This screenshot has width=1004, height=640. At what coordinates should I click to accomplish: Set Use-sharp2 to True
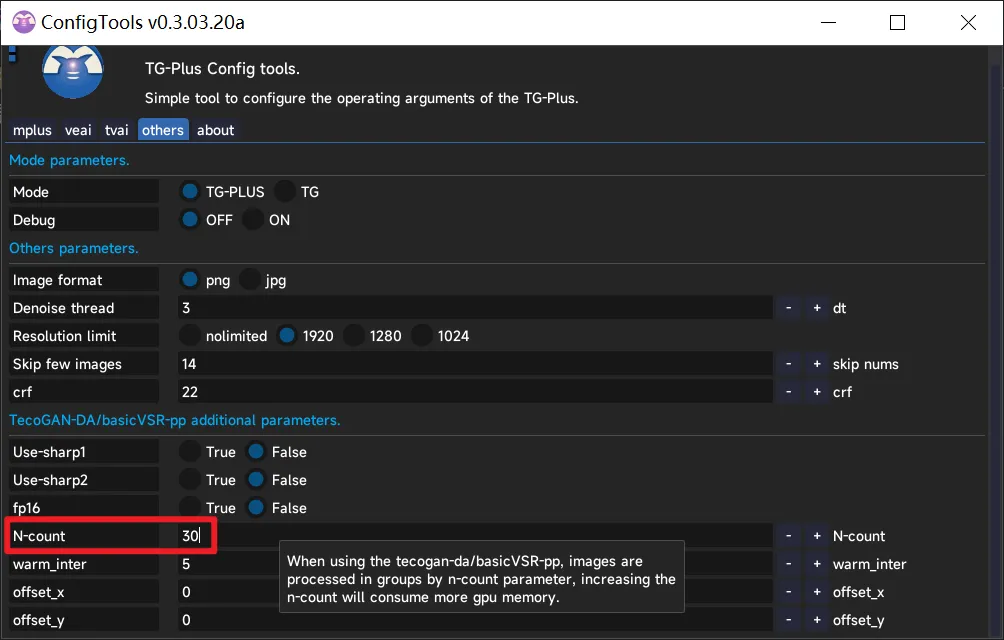[x=190, y=479]
